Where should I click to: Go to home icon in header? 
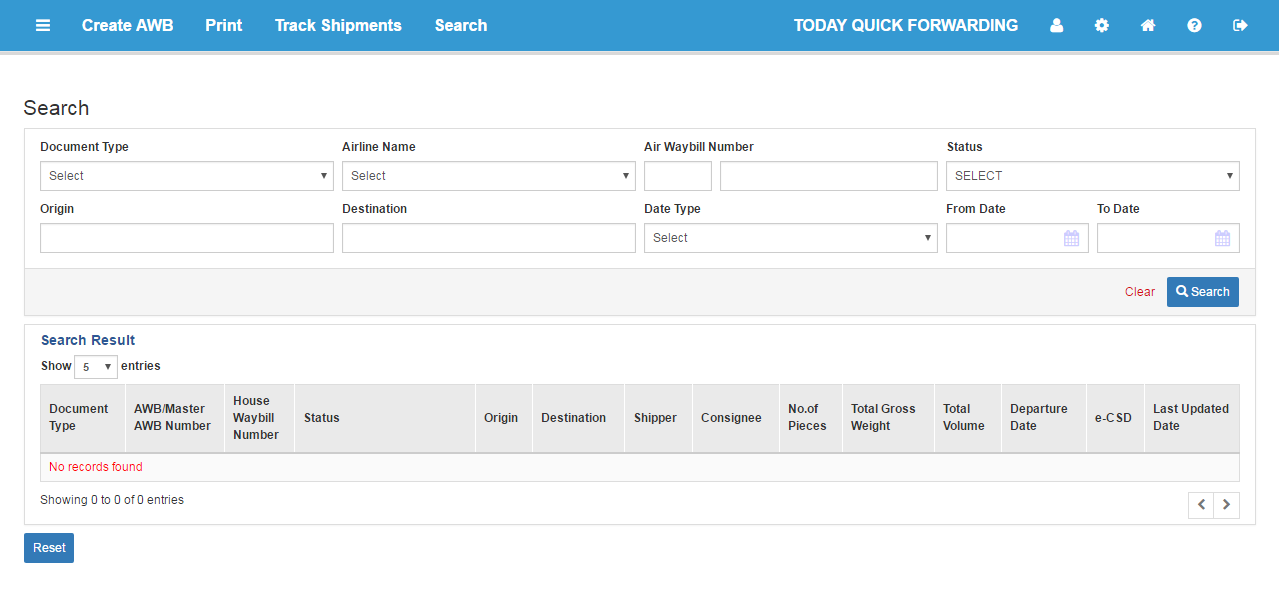1148,25
